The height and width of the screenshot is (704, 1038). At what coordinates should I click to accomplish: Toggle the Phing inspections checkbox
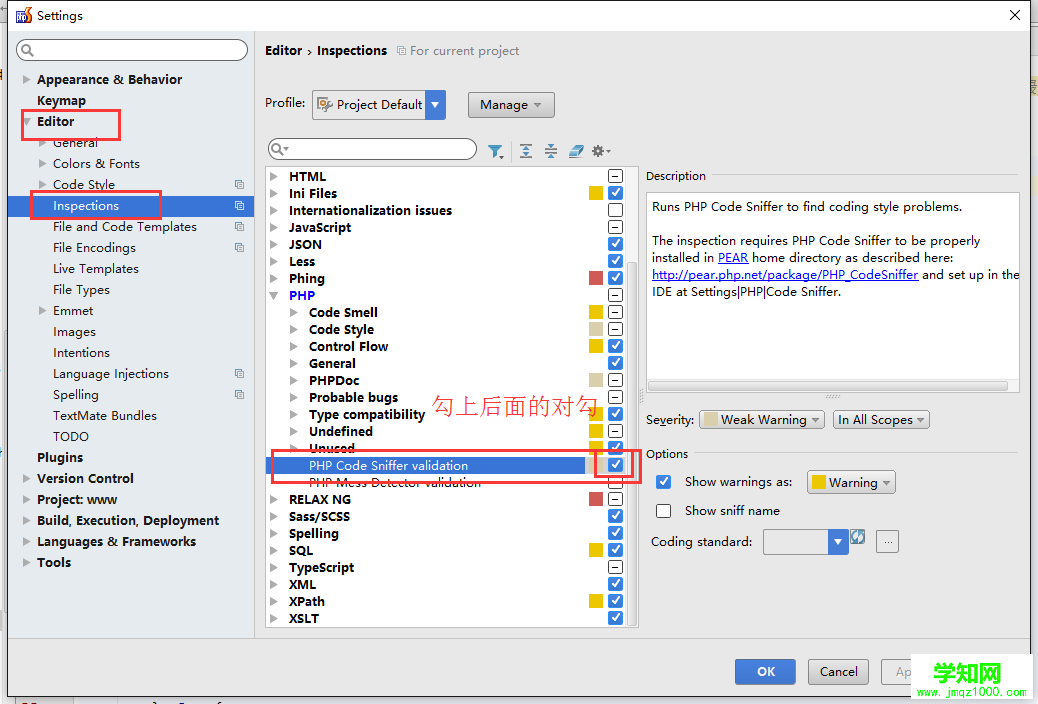[x=616, y=277]
